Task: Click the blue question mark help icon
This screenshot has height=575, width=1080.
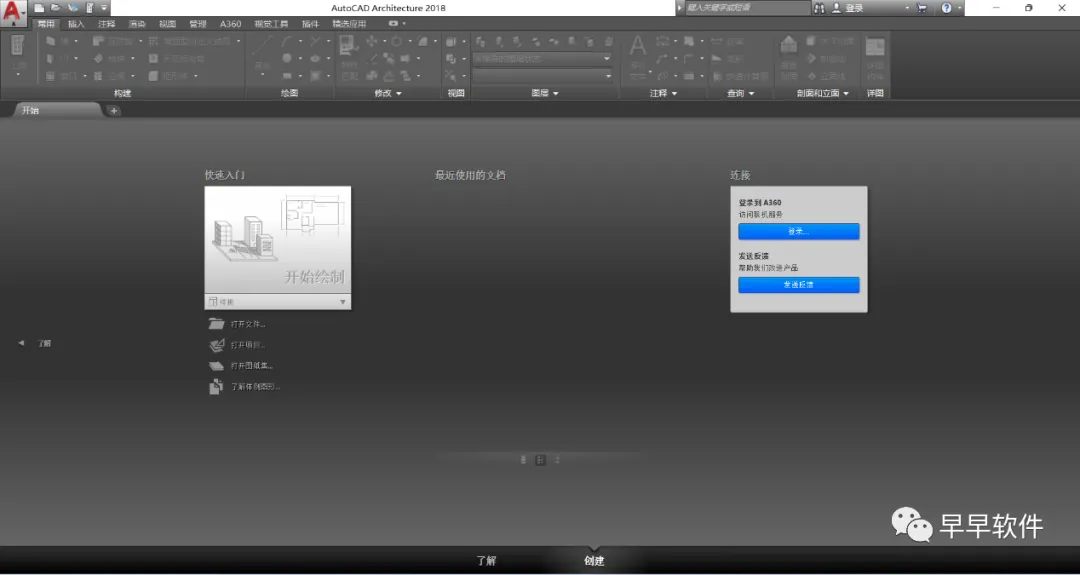Action: coord(946,8)
